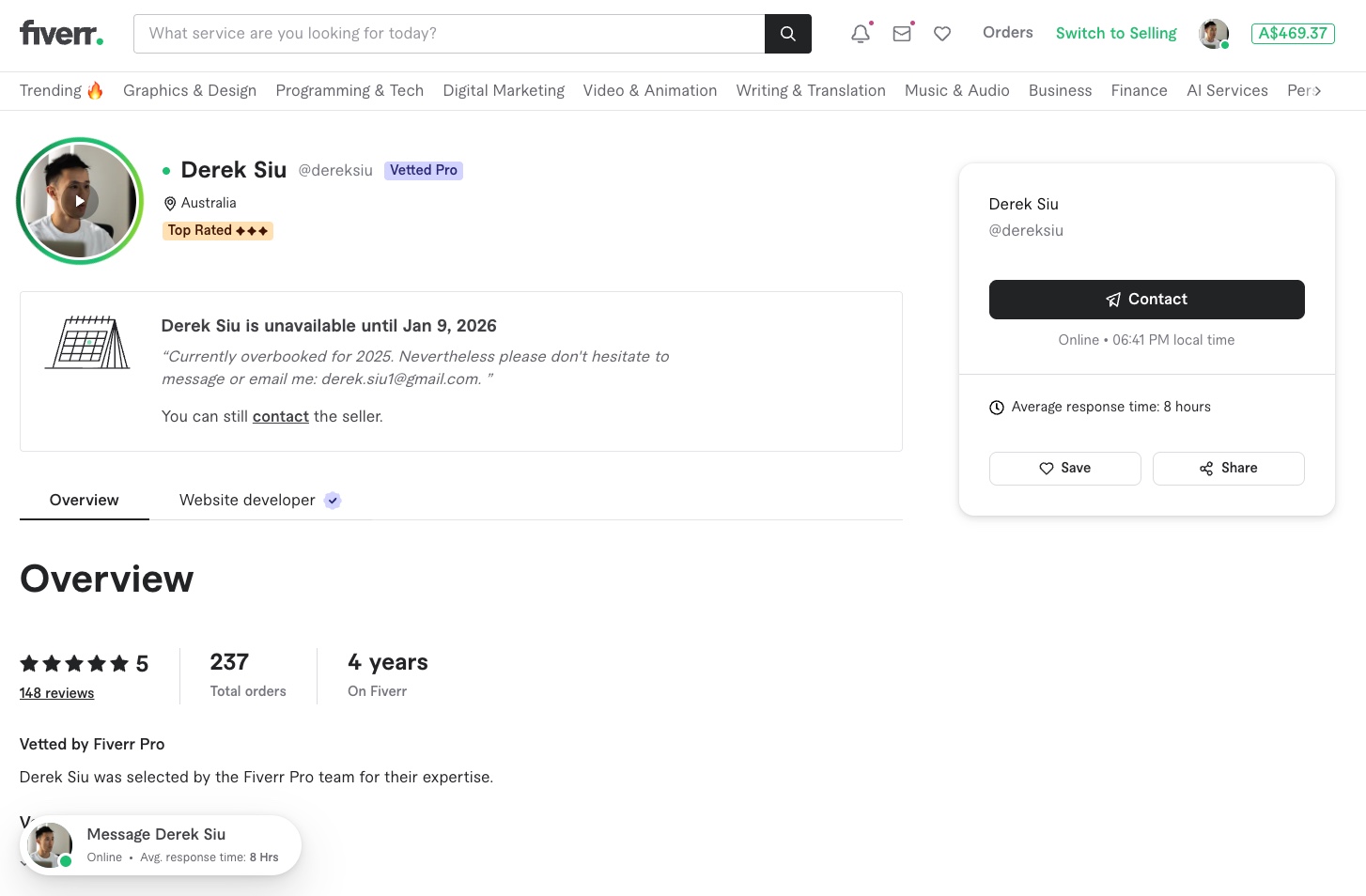Screen dimensions: 1366x896
Task: Click the Derek Siu name heading
Action: (x=234, y=170)
